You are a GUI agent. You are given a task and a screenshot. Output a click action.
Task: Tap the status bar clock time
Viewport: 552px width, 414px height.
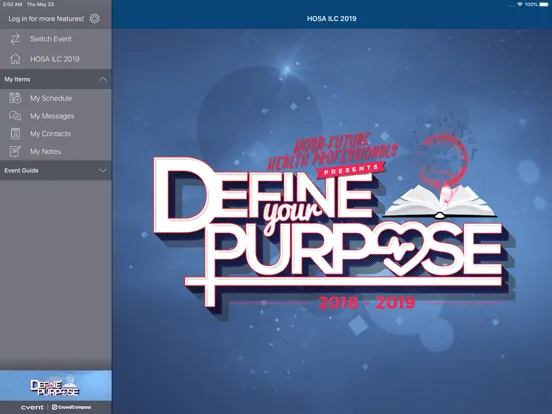point(12,4)
